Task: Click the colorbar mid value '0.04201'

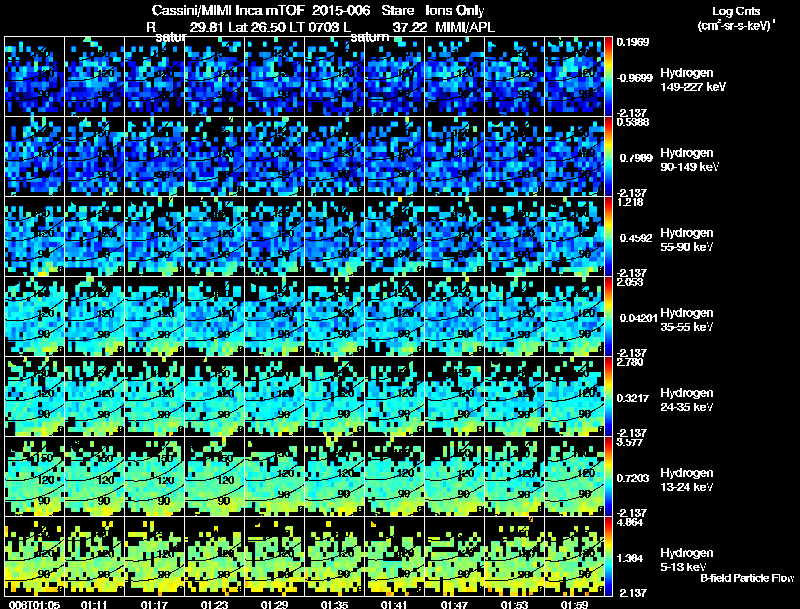Action: (x=639, y=318)
